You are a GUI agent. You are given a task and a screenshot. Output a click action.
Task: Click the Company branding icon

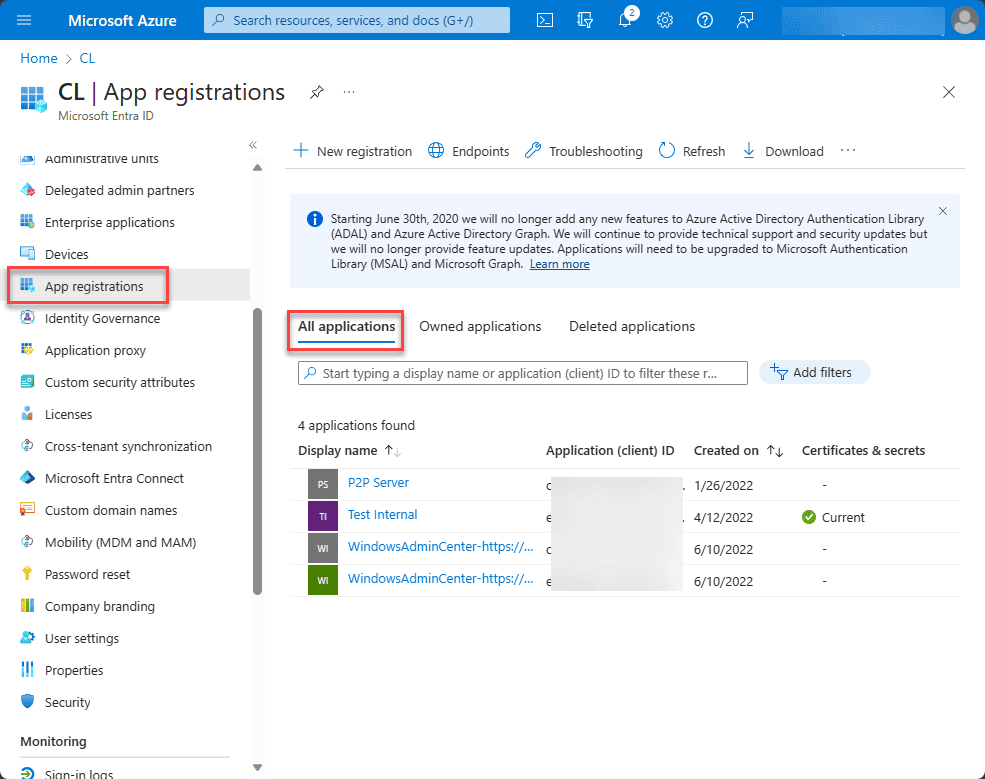coord(27,606)
